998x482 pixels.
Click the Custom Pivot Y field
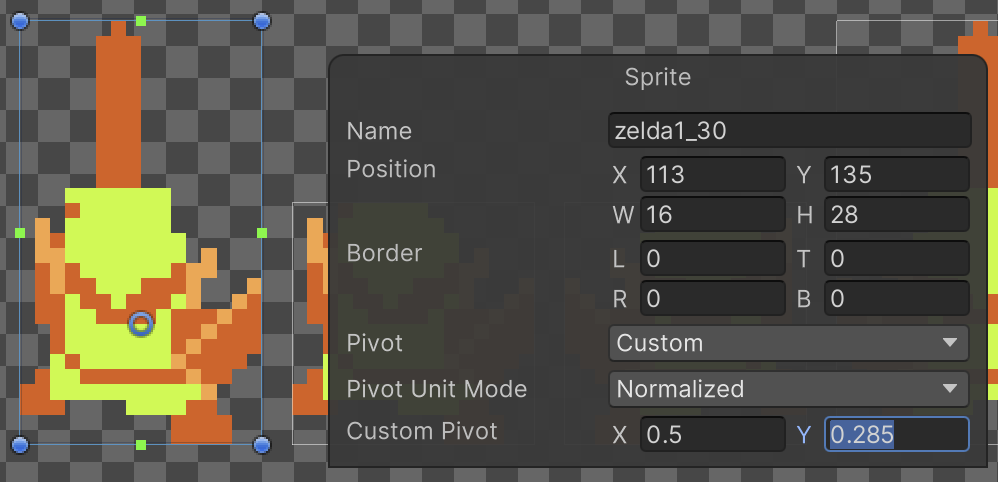[896, 435]
